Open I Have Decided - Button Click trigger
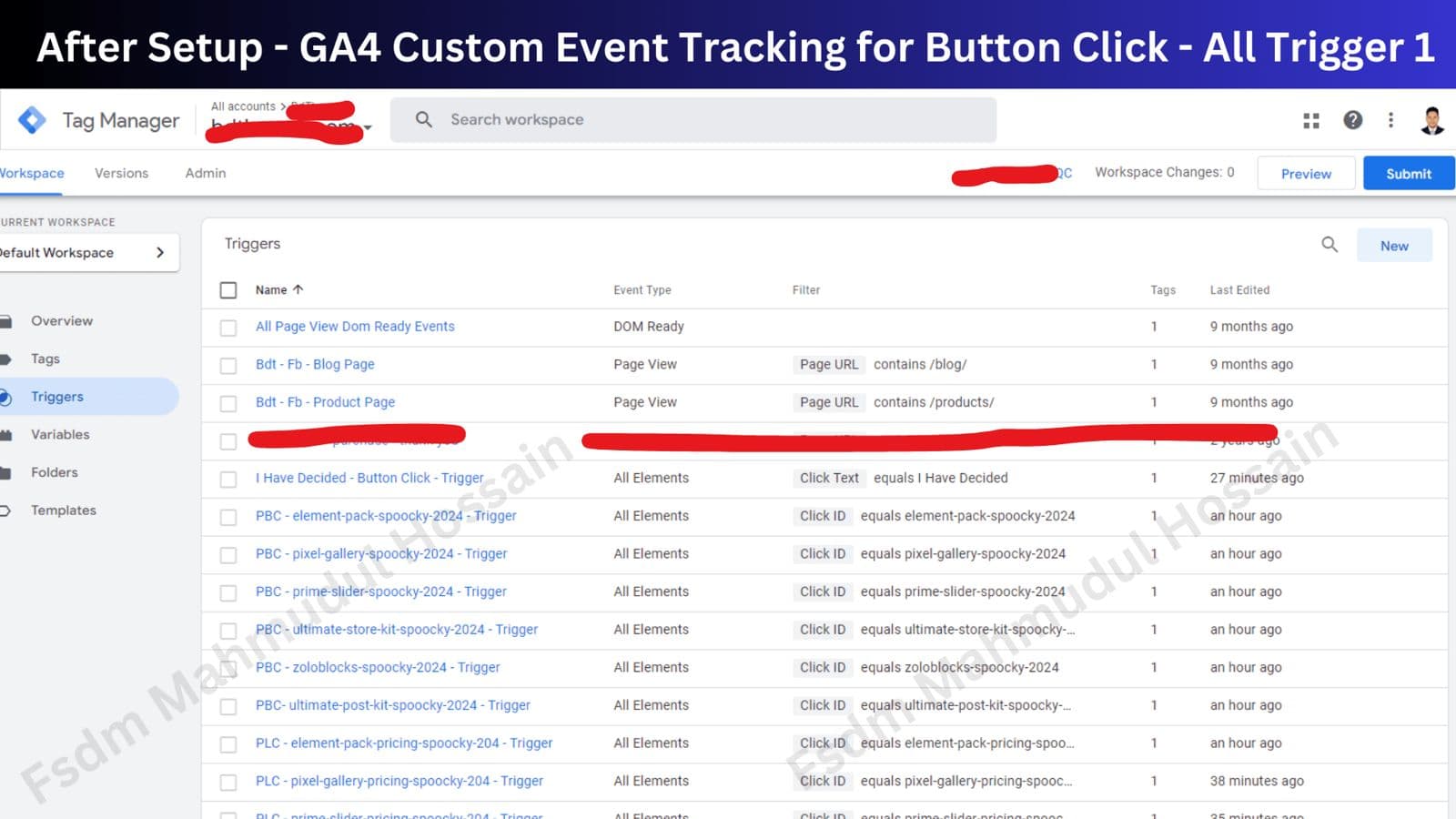 [369, 478]
